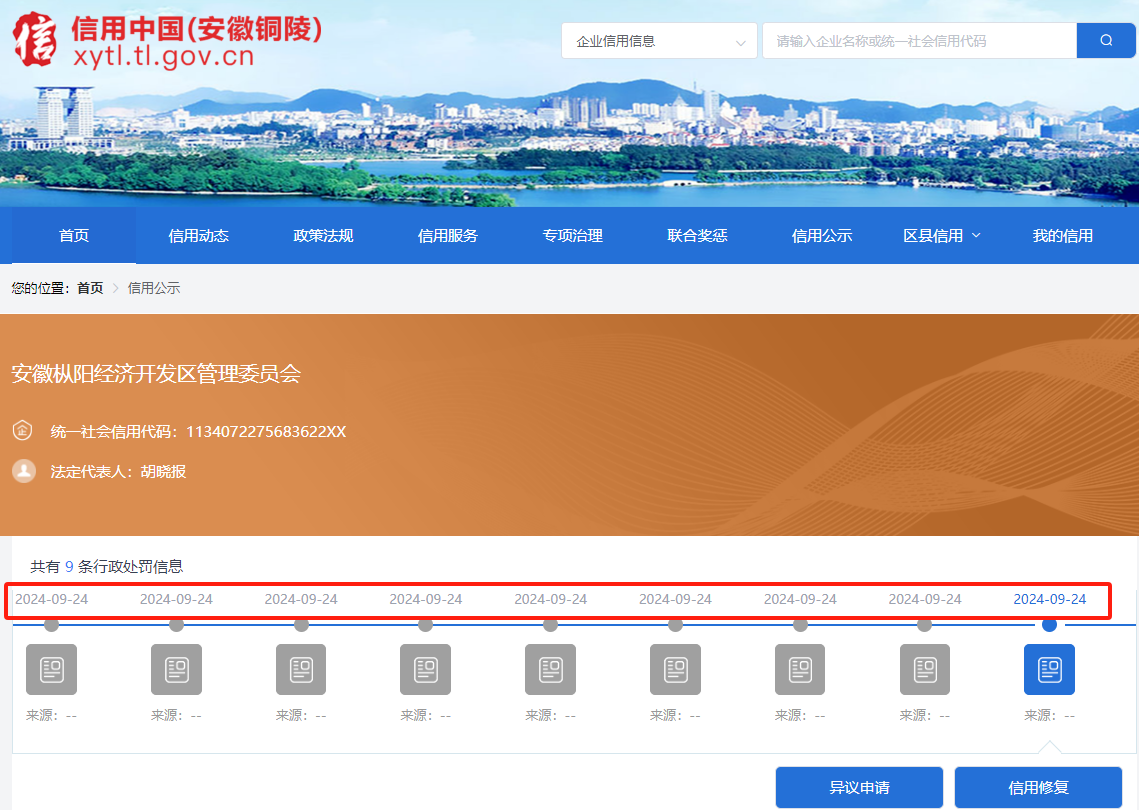This screenshot has height=810, width=1139.
Task: Expand the 区县信用 navigation submenu
Action: 941,236
